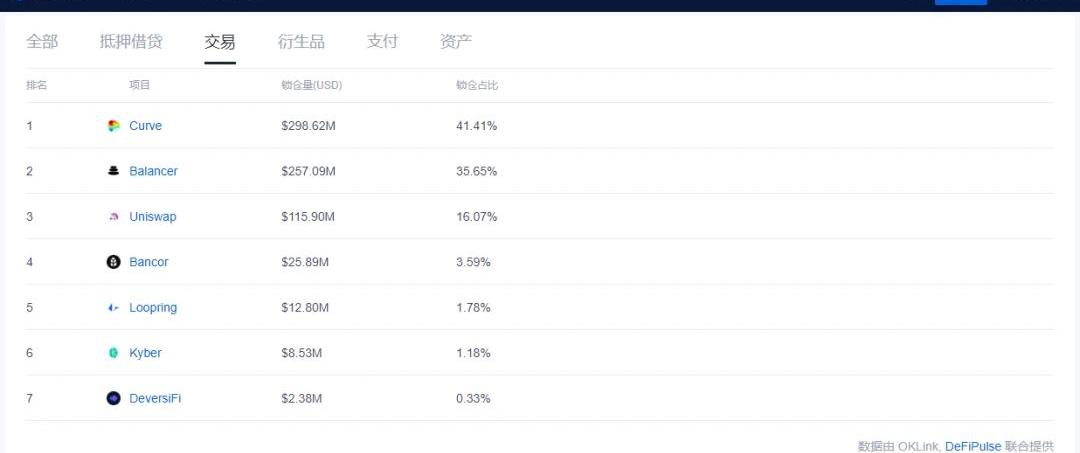The height and width of the screenshot is (453, 1080).
Task: Click the blue button at top right
Action: 960,2
